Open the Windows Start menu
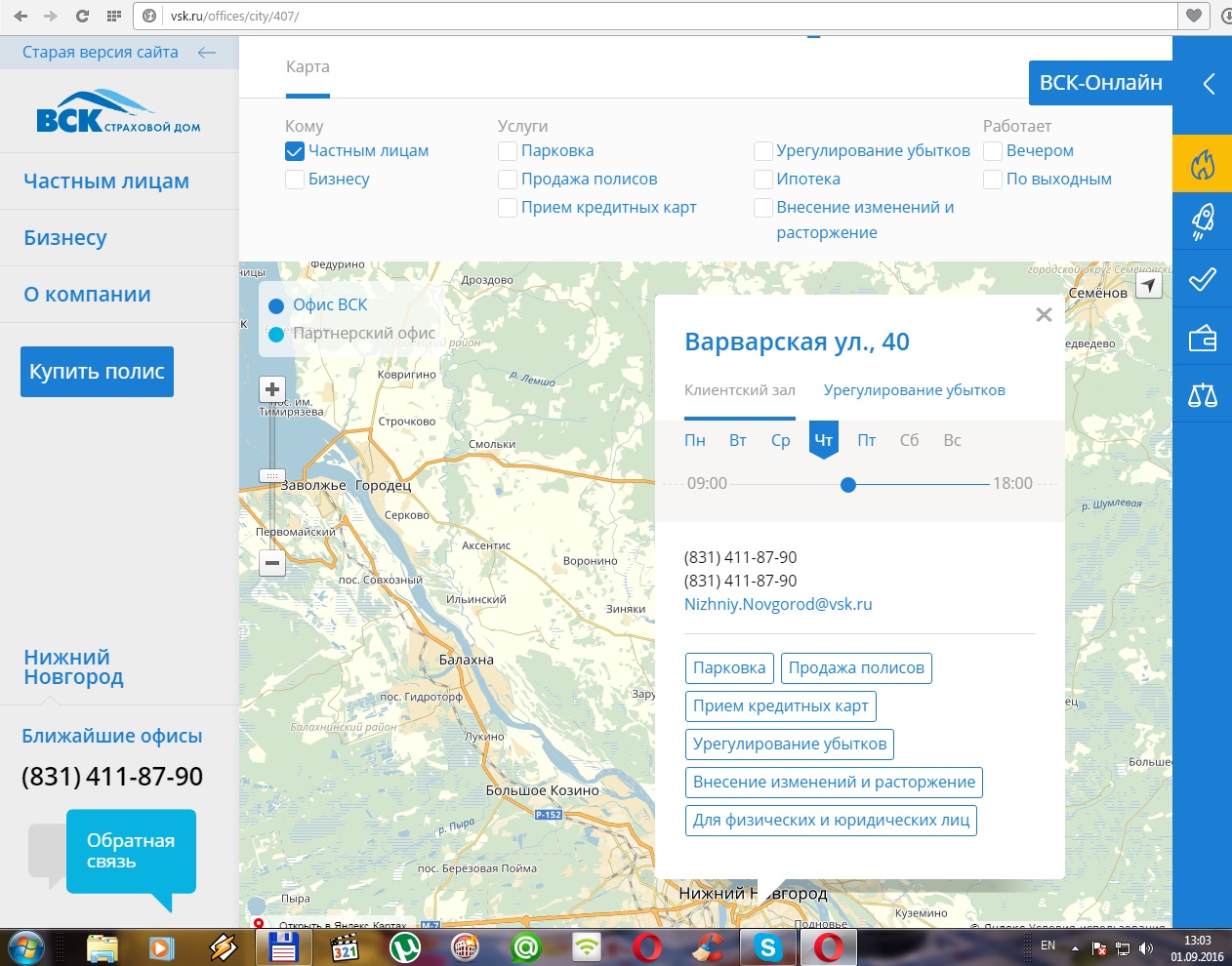 25,947
